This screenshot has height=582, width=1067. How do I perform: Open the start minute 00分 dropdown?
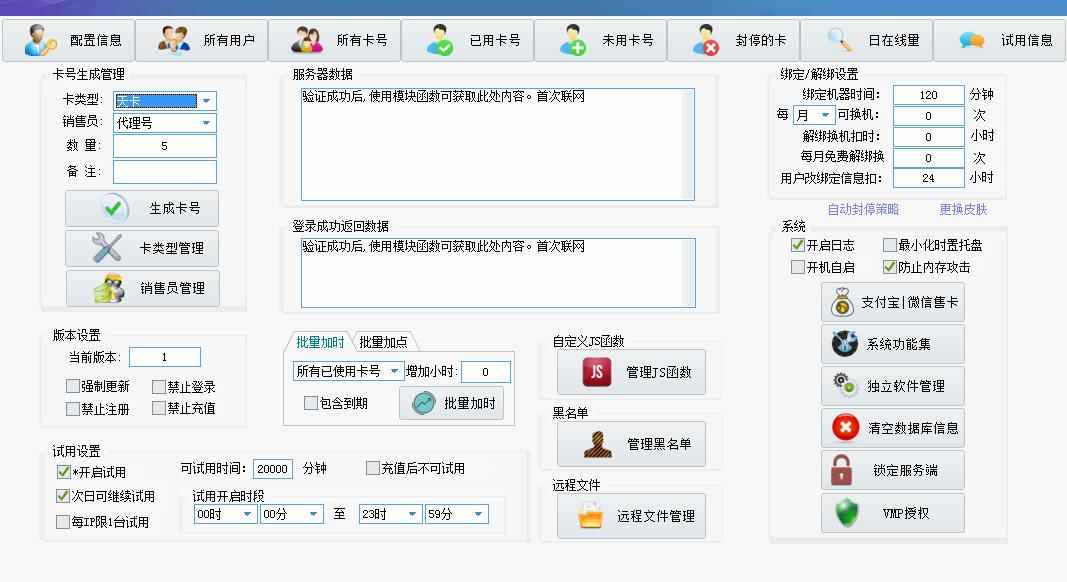[x=292, y=514]
